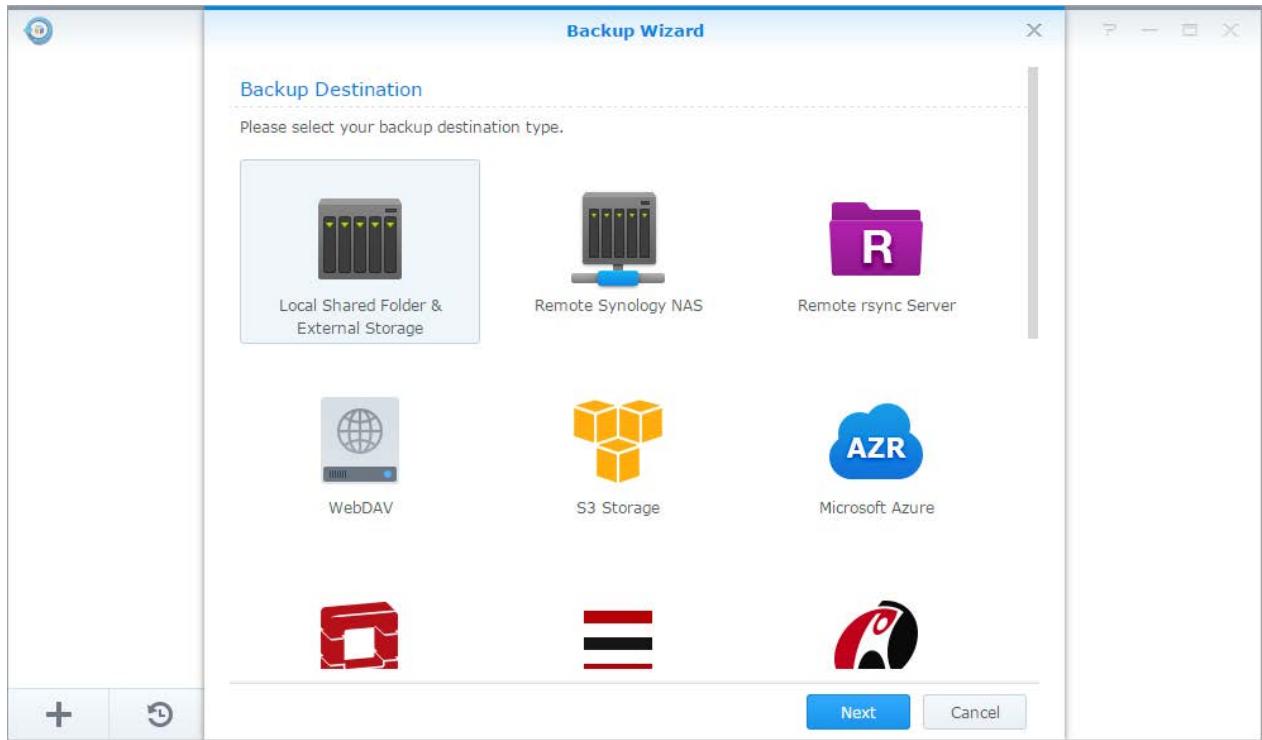Click the 'Microsoft Azure' label text
This screenshot has width=1262, height=740.
click(877, 508)
